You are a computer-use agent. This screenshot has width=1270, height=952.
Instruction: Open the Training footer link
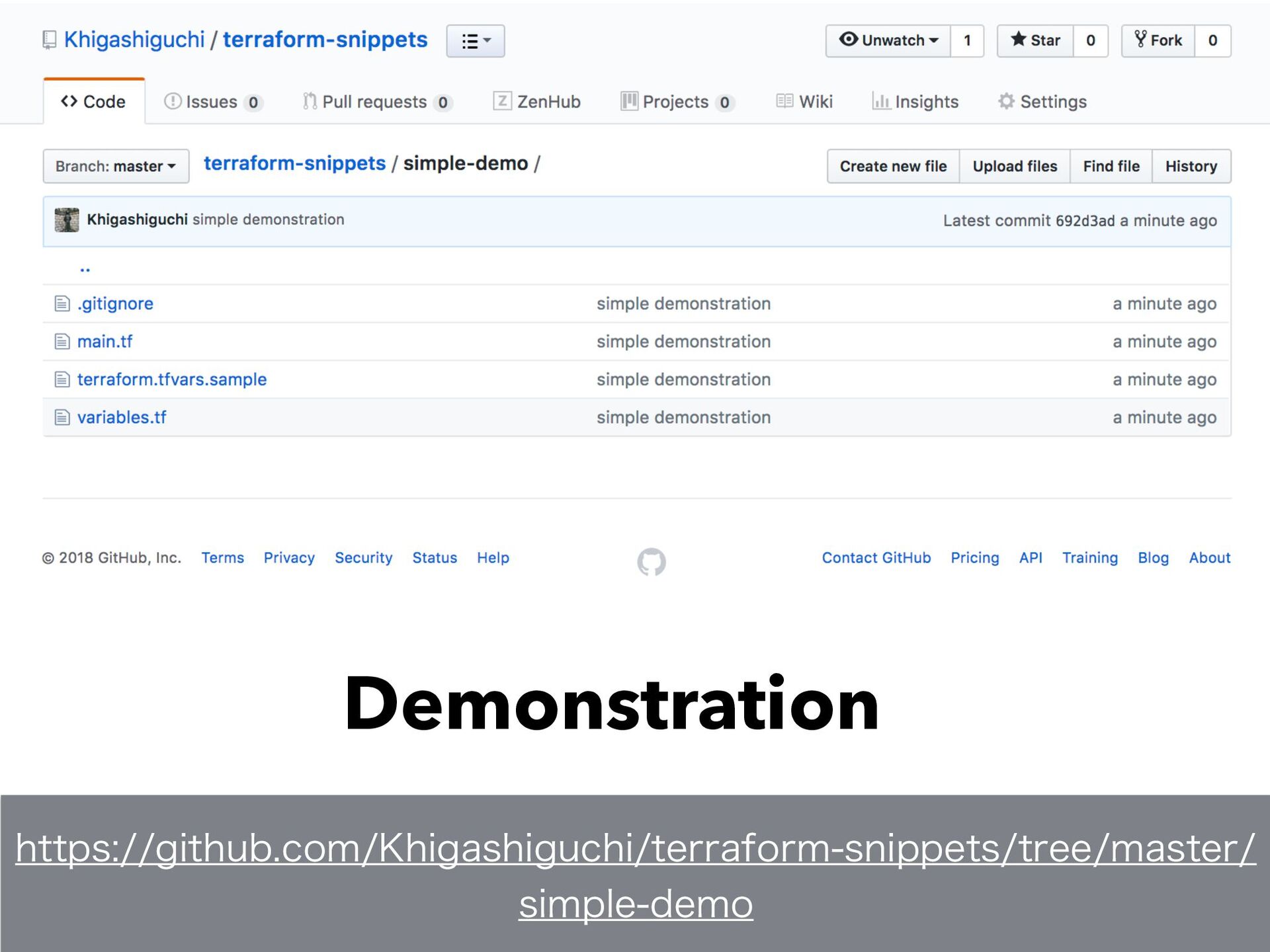point(1089,558)
